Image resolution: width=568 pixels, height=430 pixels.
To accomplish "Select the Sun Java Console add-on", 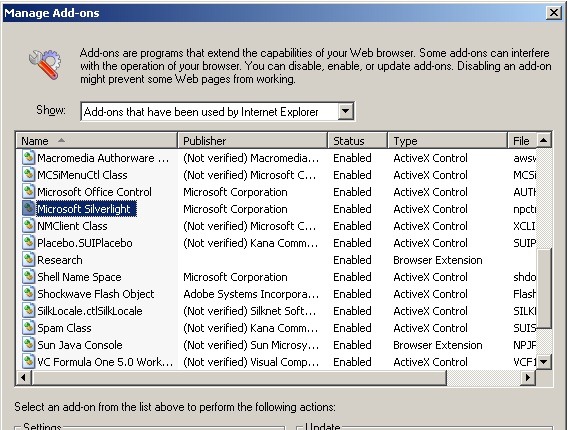I will click(80, 345).
